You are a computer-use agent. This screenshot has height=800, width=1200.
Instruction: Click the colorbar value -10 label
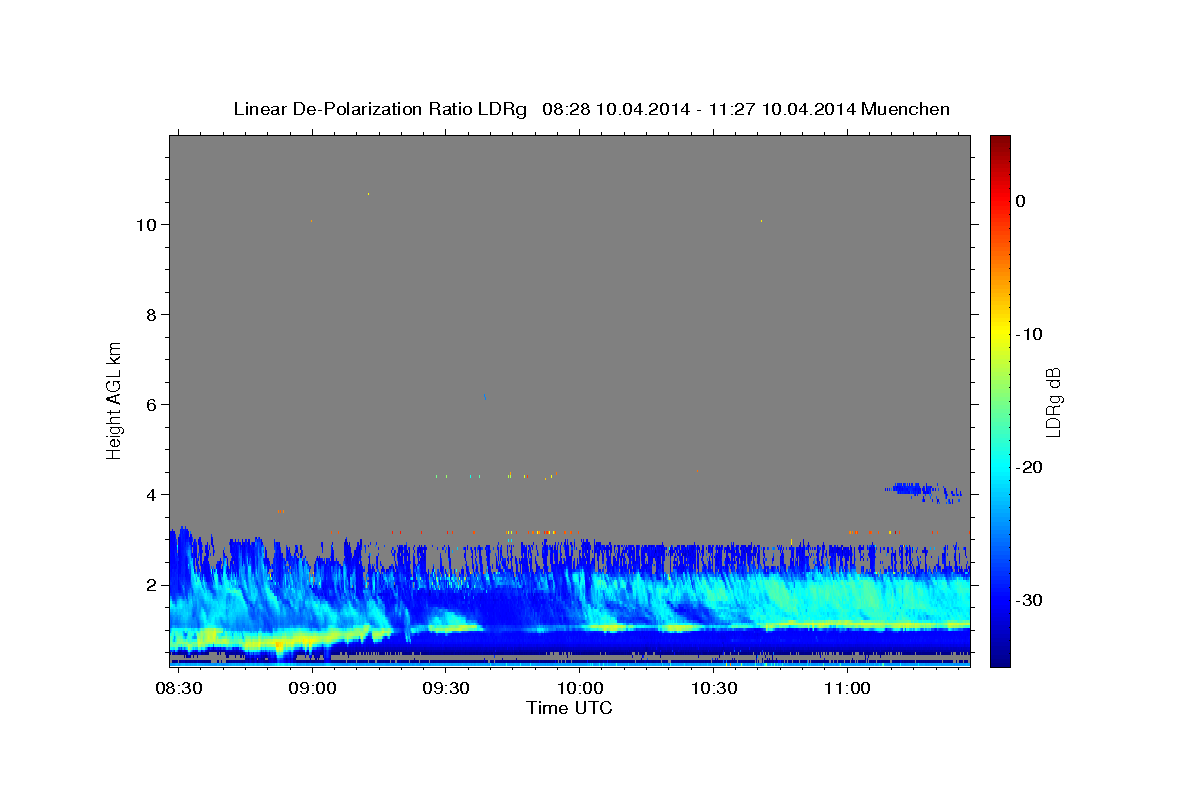point(1030,334)
